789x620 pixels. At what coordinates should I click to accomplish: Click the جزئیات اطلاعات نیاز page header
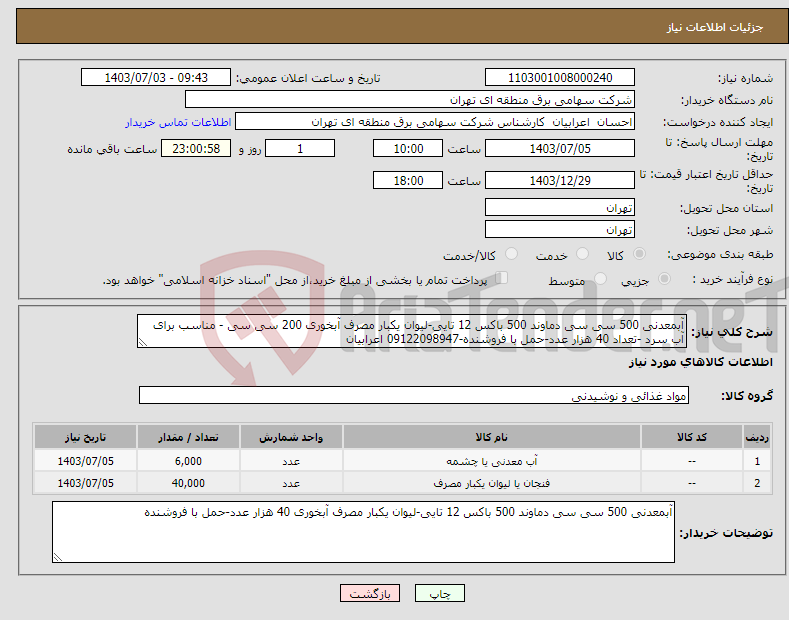point(715,27)
